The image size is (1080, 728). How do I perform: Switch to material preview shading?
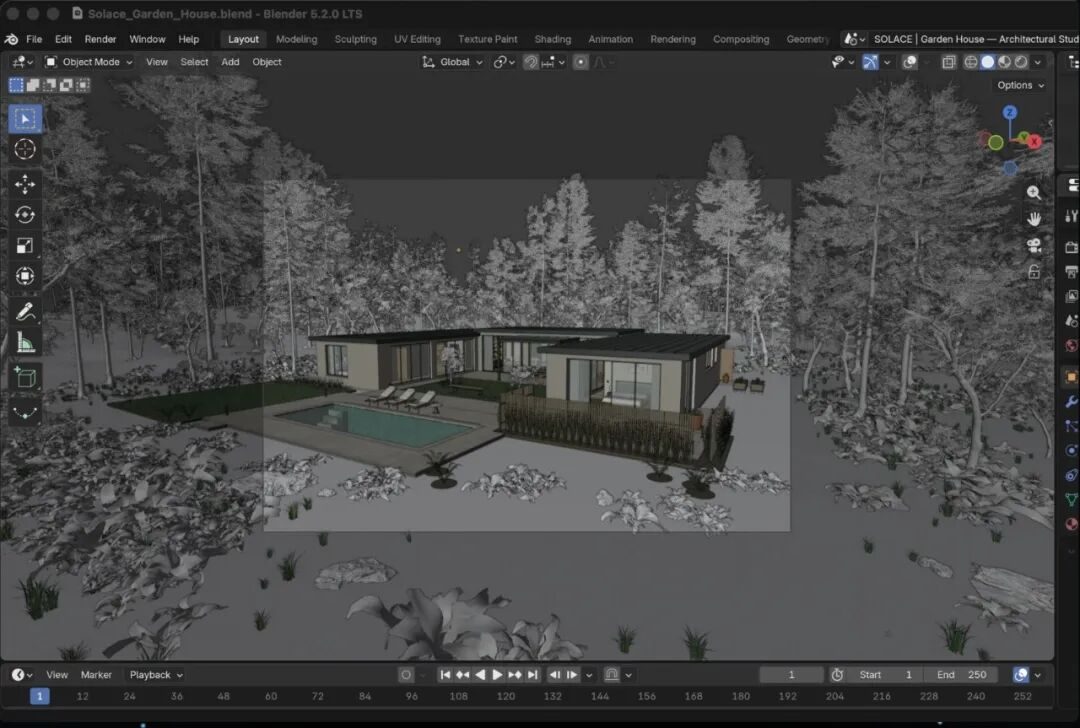(x=1004, y=62)
